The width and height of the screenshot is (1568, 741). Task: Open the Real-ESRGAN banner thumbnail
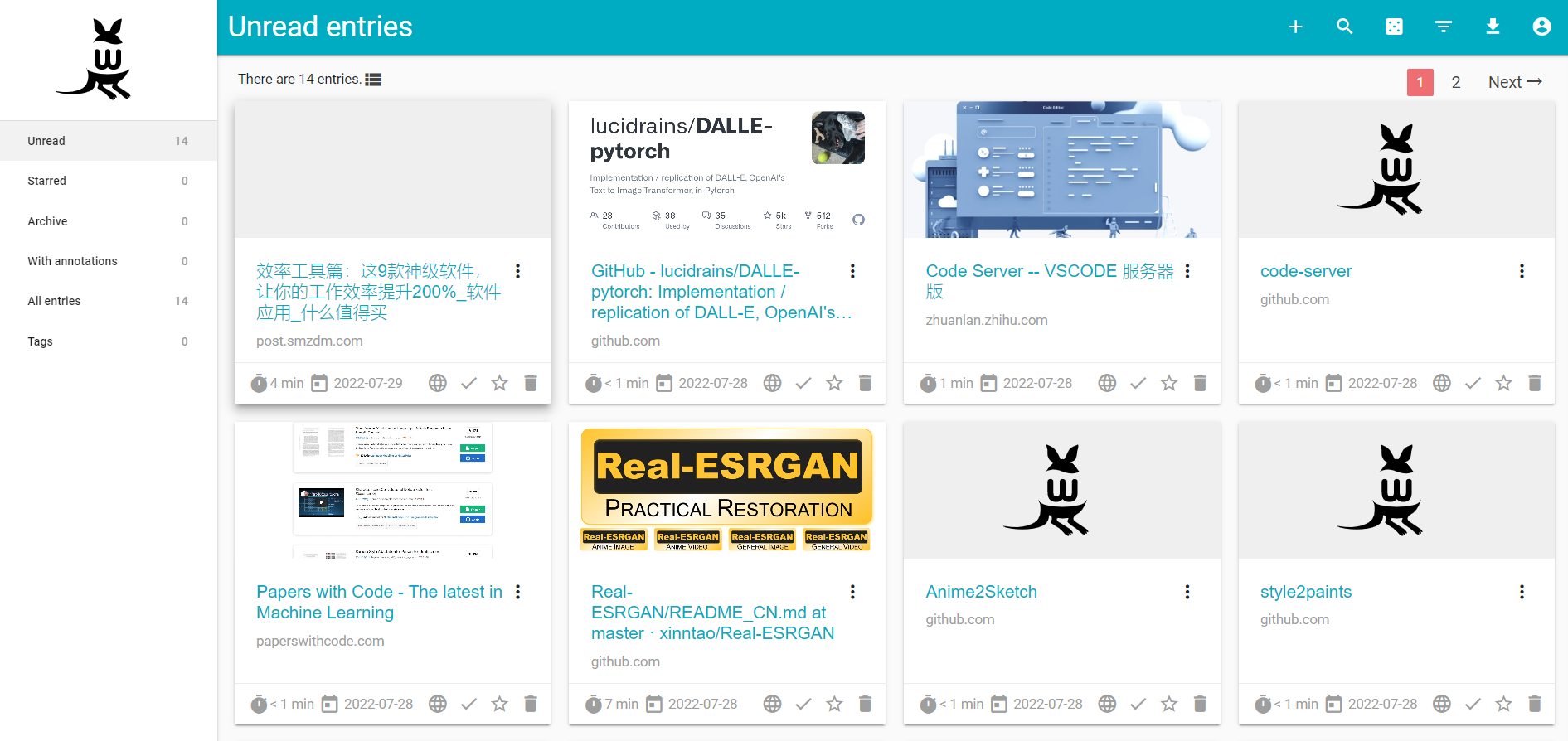point(726,490)
